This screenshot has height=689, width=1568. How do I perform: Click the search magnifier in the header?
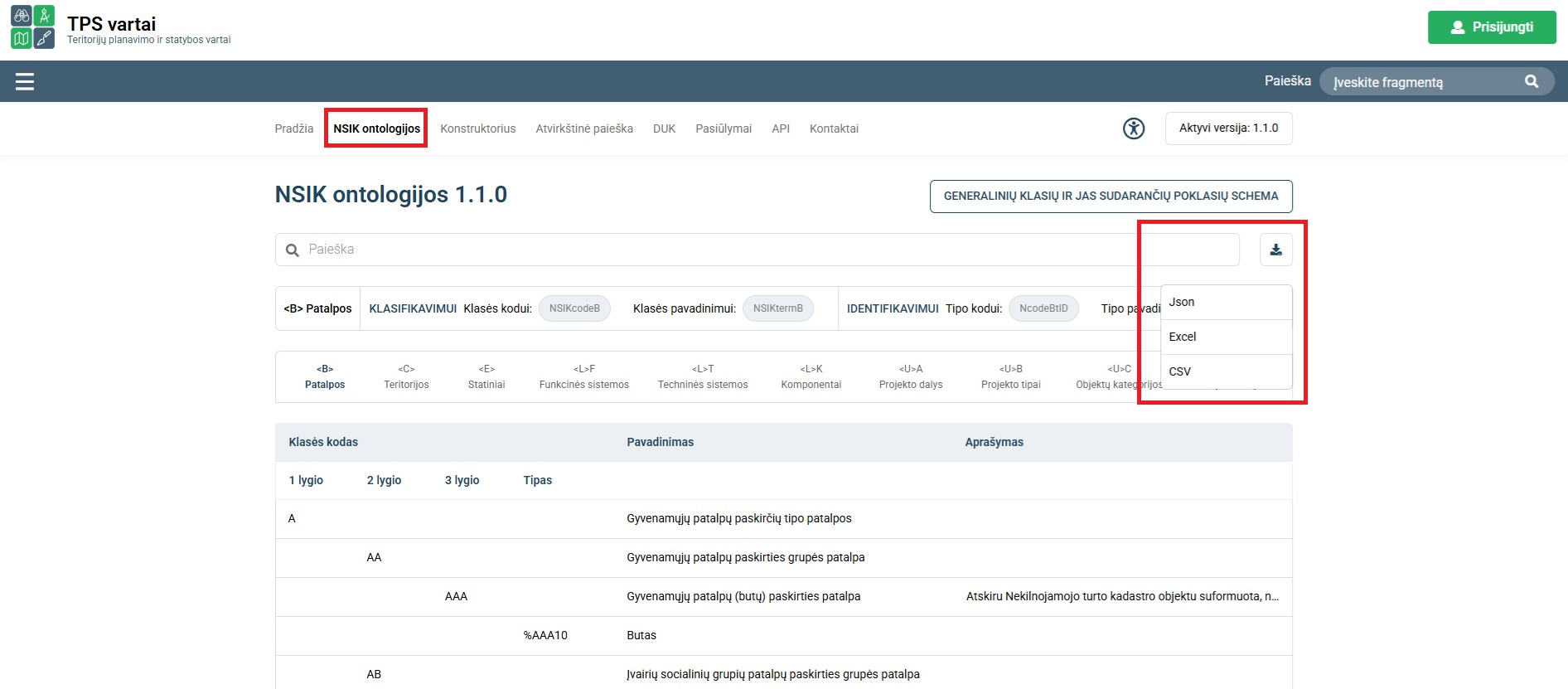1532,81
